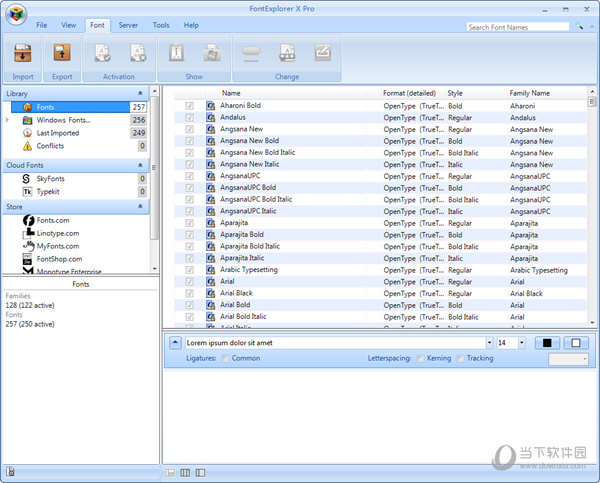Click the Search Font Names field
The width and height of the screenshot is (600, 483).
(518, 27)
